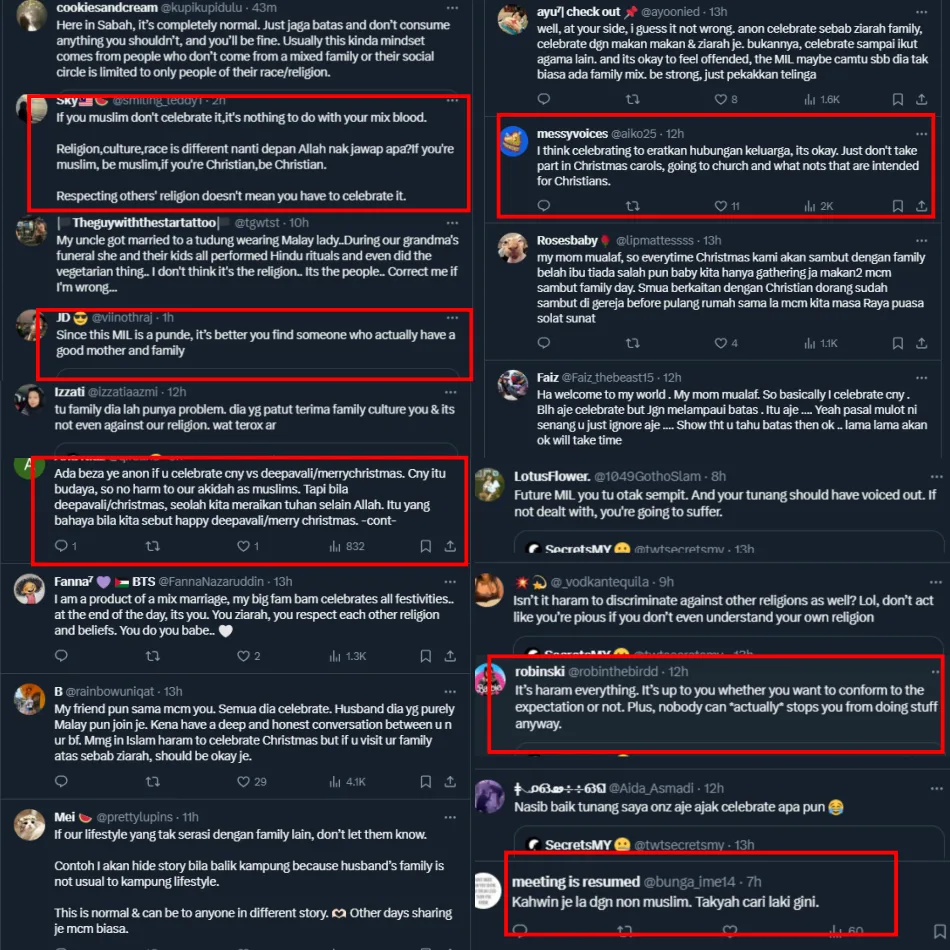Bookmark the Ada beza ye anon tweet

click(x=426, y=546)
